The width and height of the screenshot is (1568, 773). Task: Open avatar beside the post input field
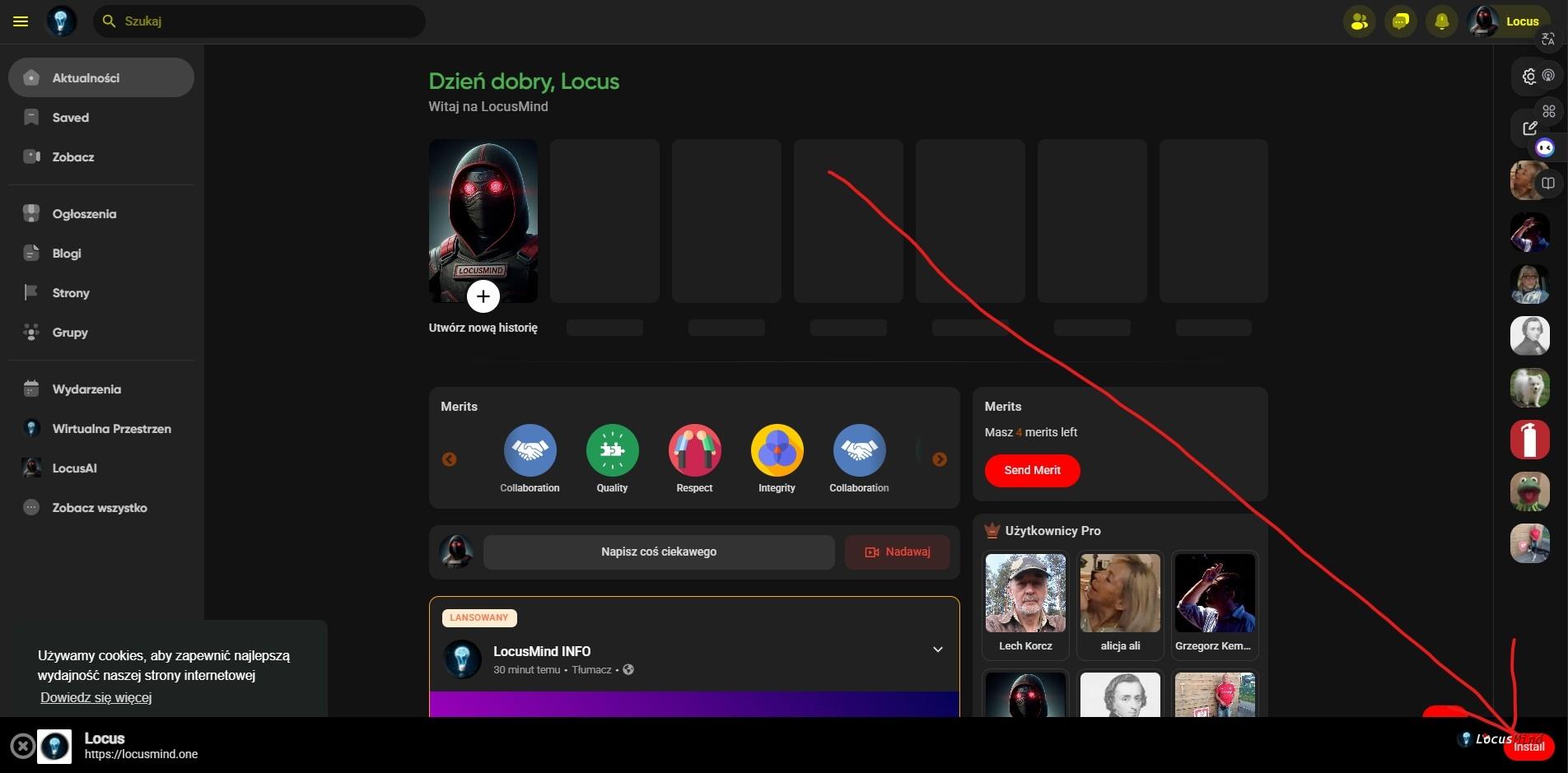pos(456,552)
